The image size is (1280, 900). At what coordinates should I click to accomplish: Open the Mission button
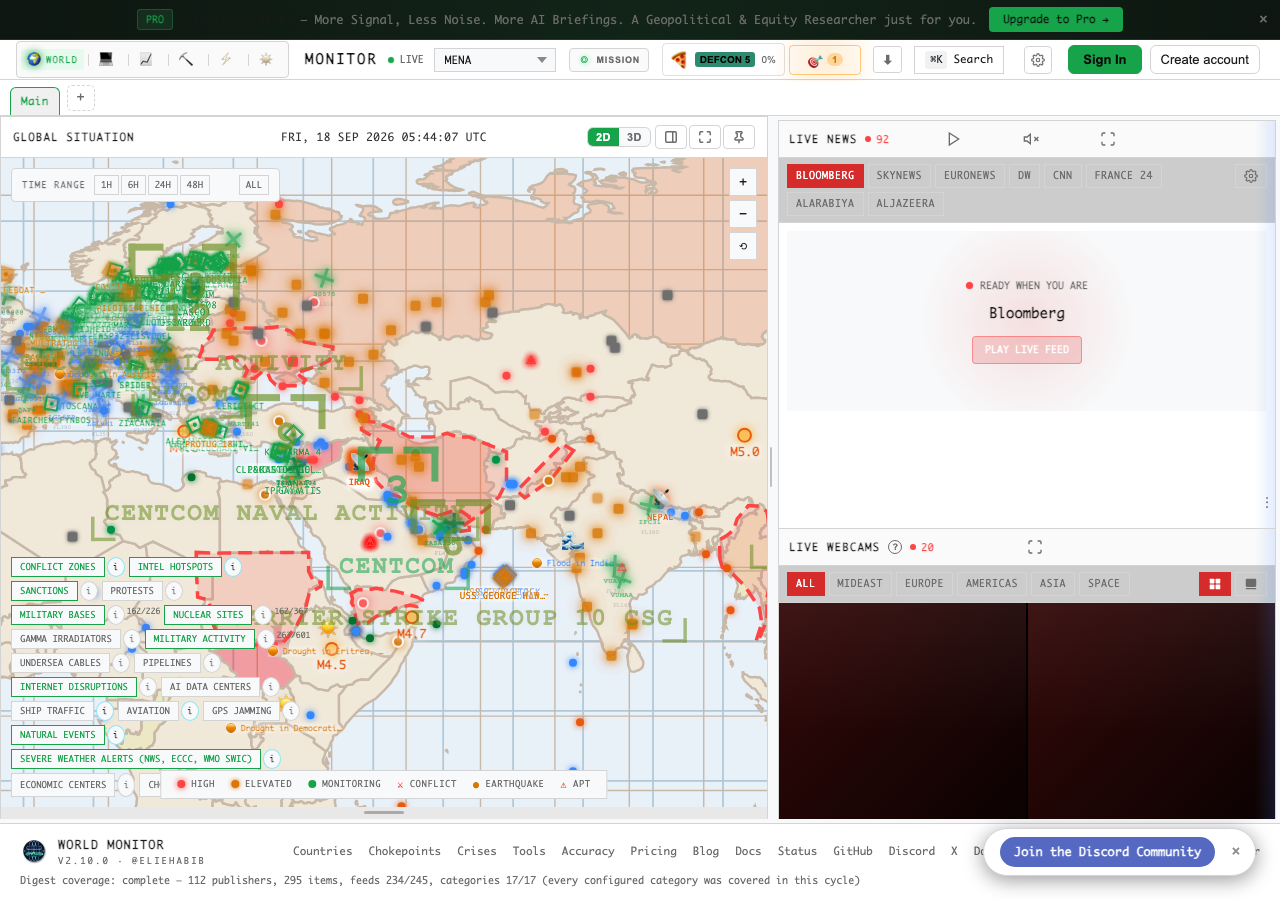click(609, 60)
